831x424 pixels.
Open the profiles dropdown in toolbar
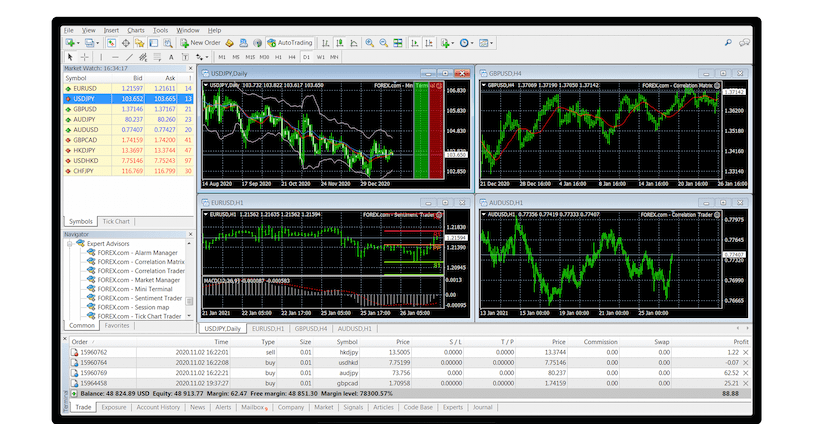tap(99, 43)
